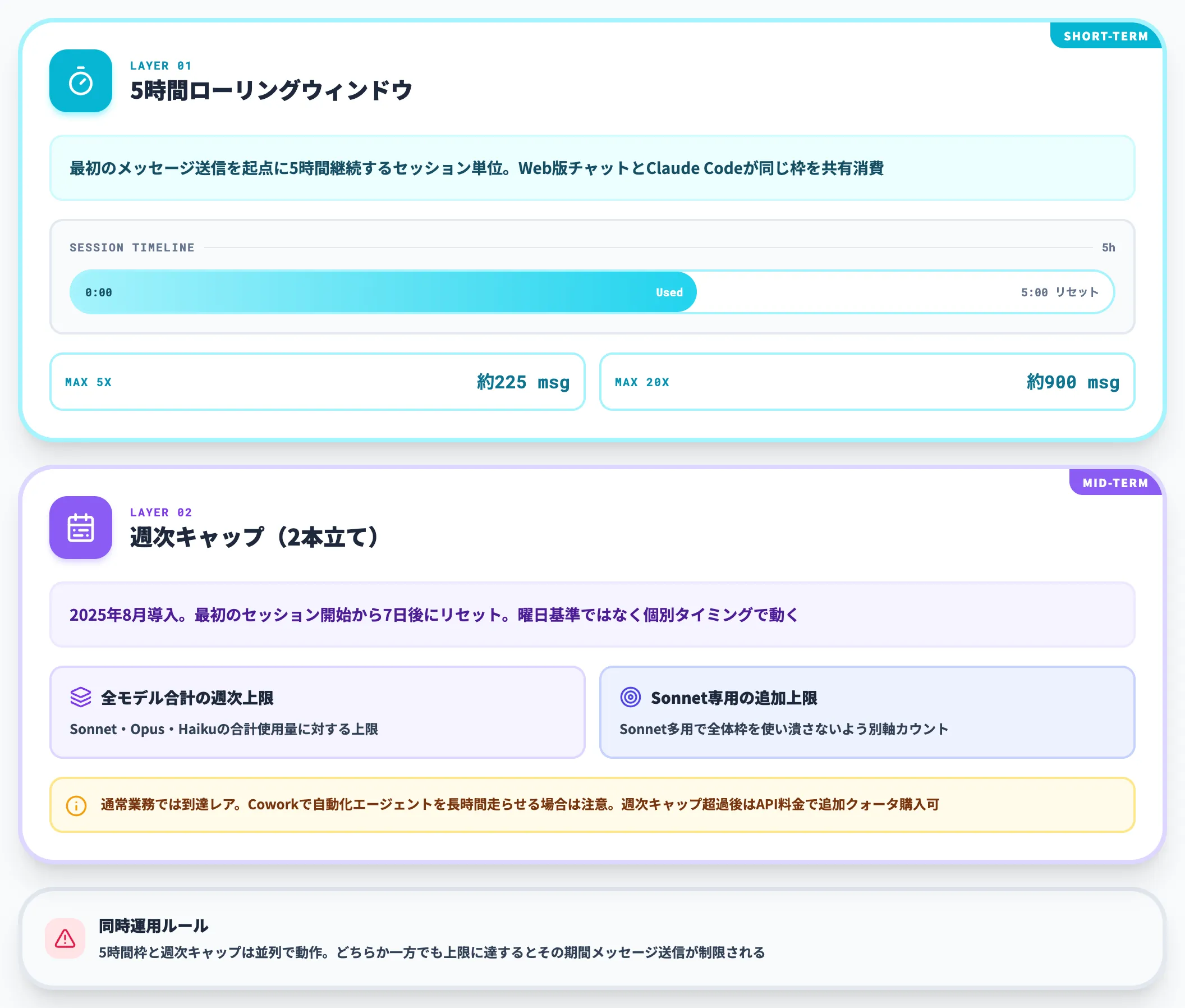Screen dimensions: 1185x1008
Task: Click the calendar icon for Layer 02
Action: [81, 528]
